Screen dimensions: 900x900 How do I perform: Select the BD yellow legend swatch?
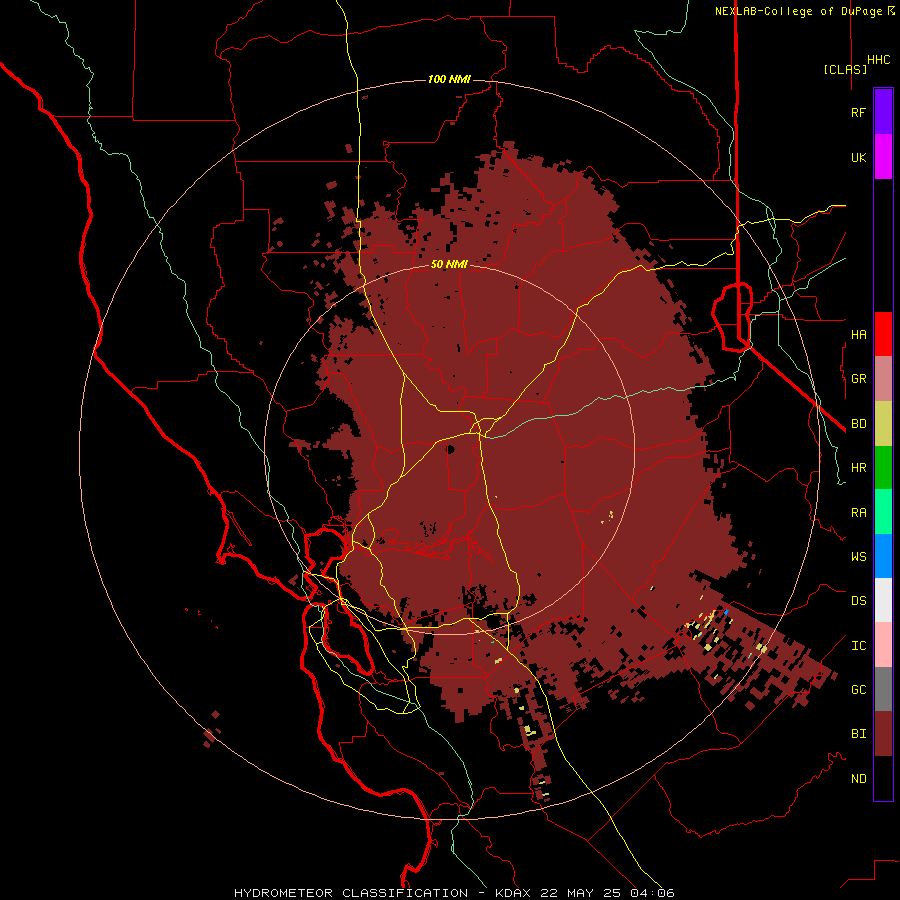(x=883, y=424)
